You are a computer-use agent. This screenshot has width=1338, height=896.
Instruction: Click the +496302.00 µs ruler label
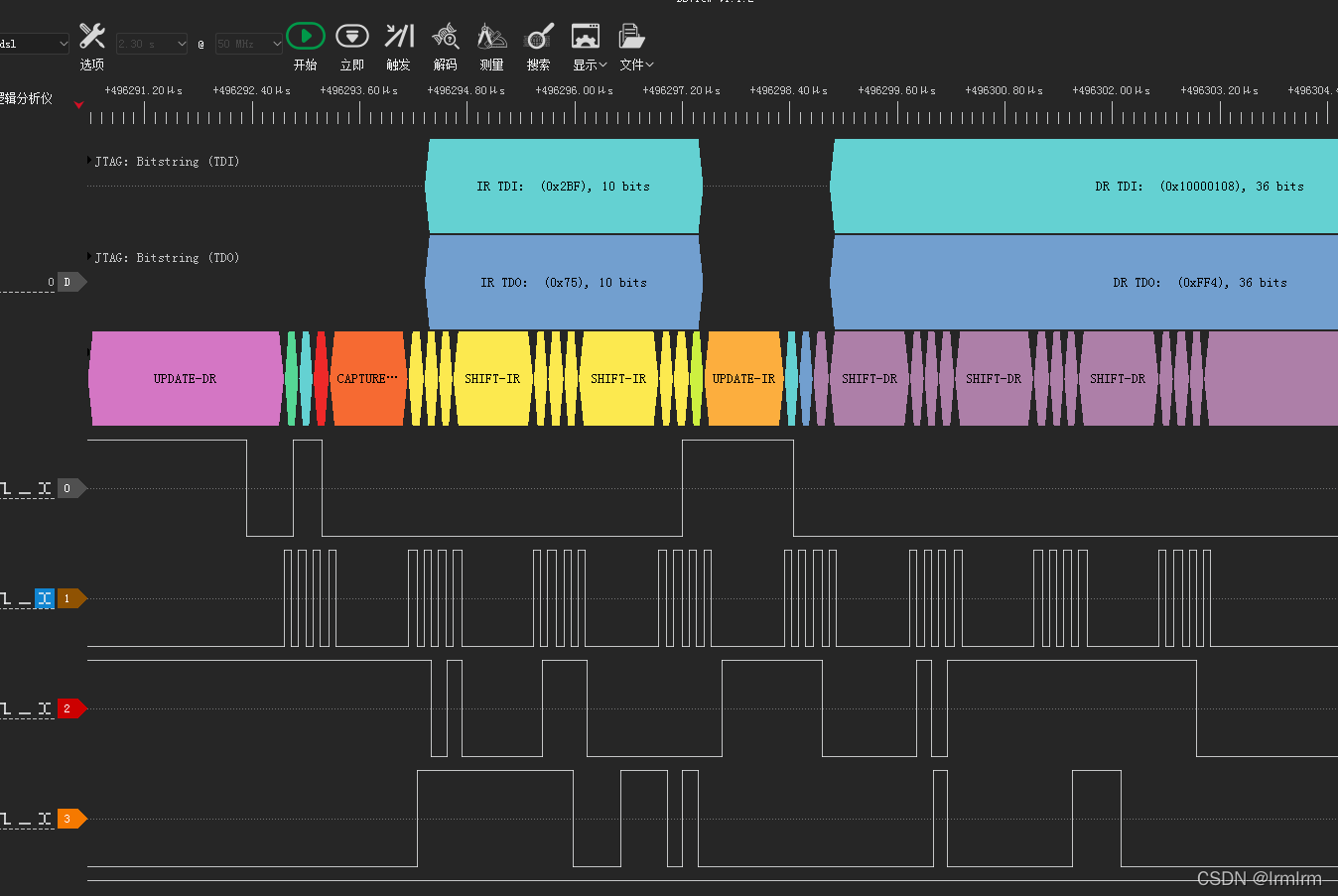[x=1112, y=90]
